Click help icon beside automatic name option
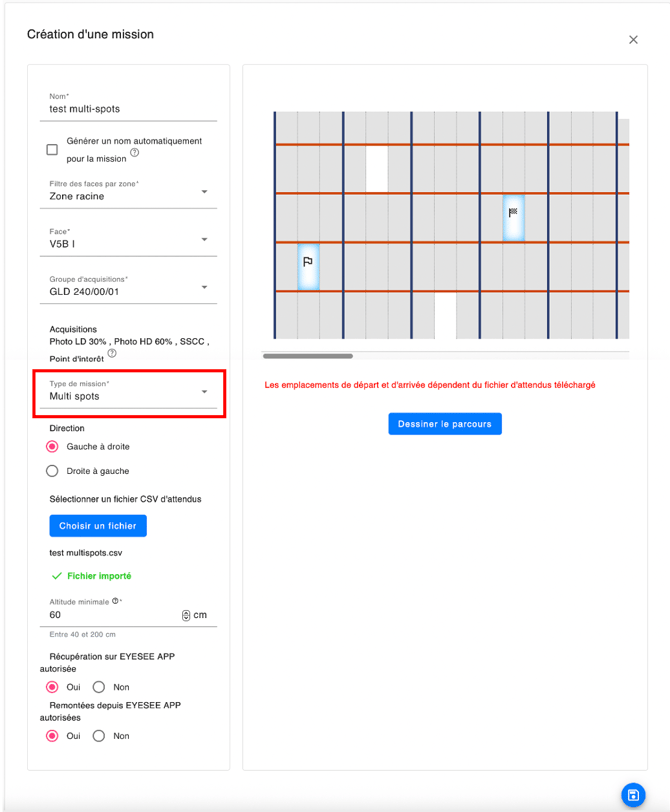670x812 pixels. pyautogui.click(x=135, y=154)
